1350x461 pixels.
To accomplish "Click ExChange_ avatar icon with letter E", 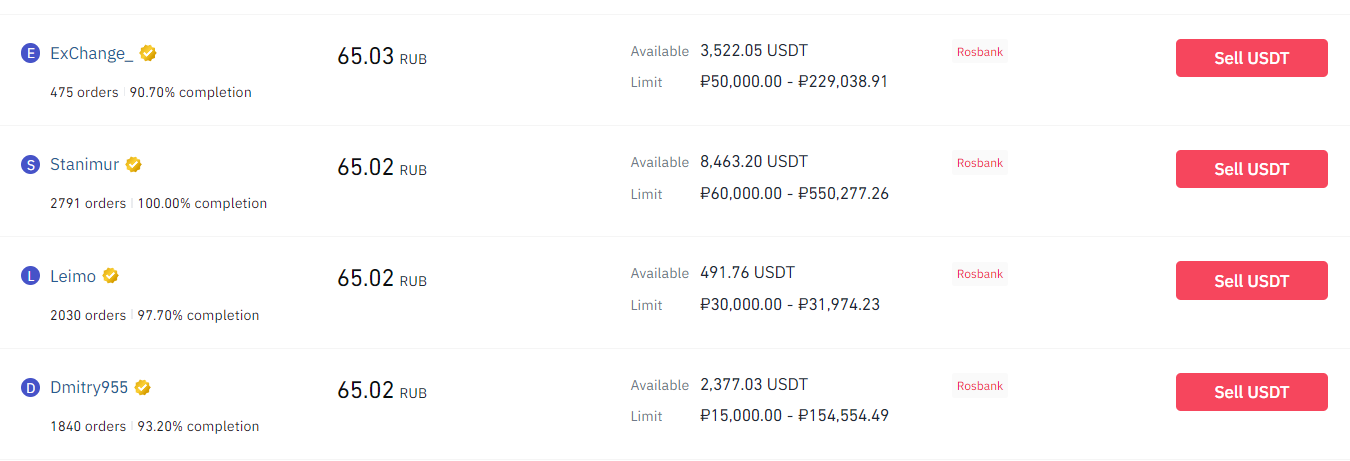I will (30, 54).
